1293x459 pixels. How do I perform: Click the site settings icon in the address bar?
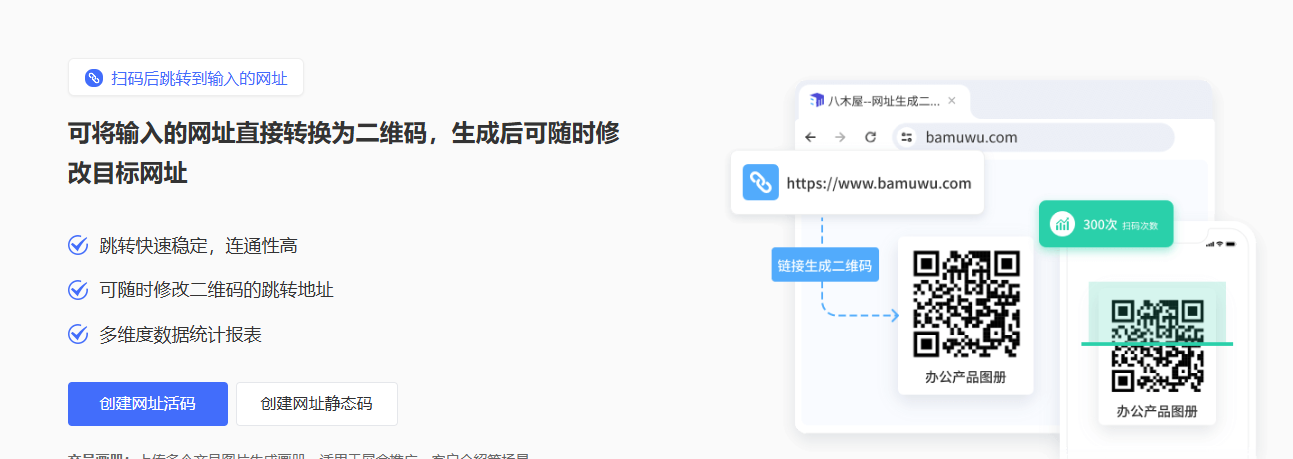907,137
